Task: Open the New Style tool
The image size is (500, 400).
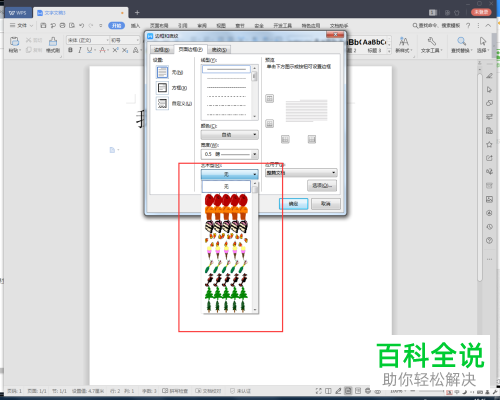Action: click(x=404, y=45)
